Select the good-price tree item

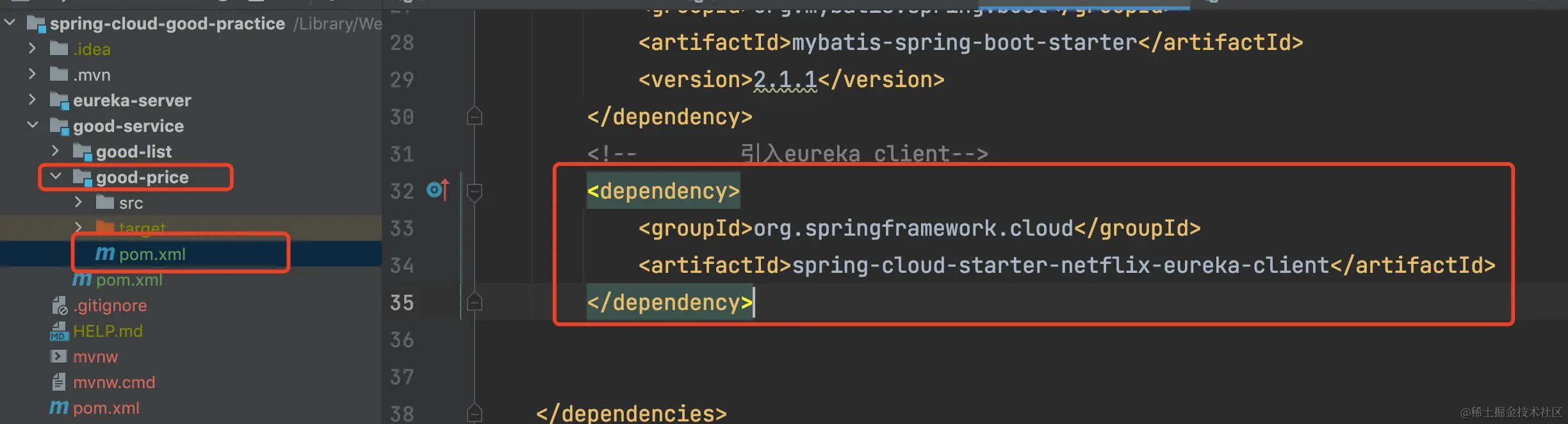[142, 177]
